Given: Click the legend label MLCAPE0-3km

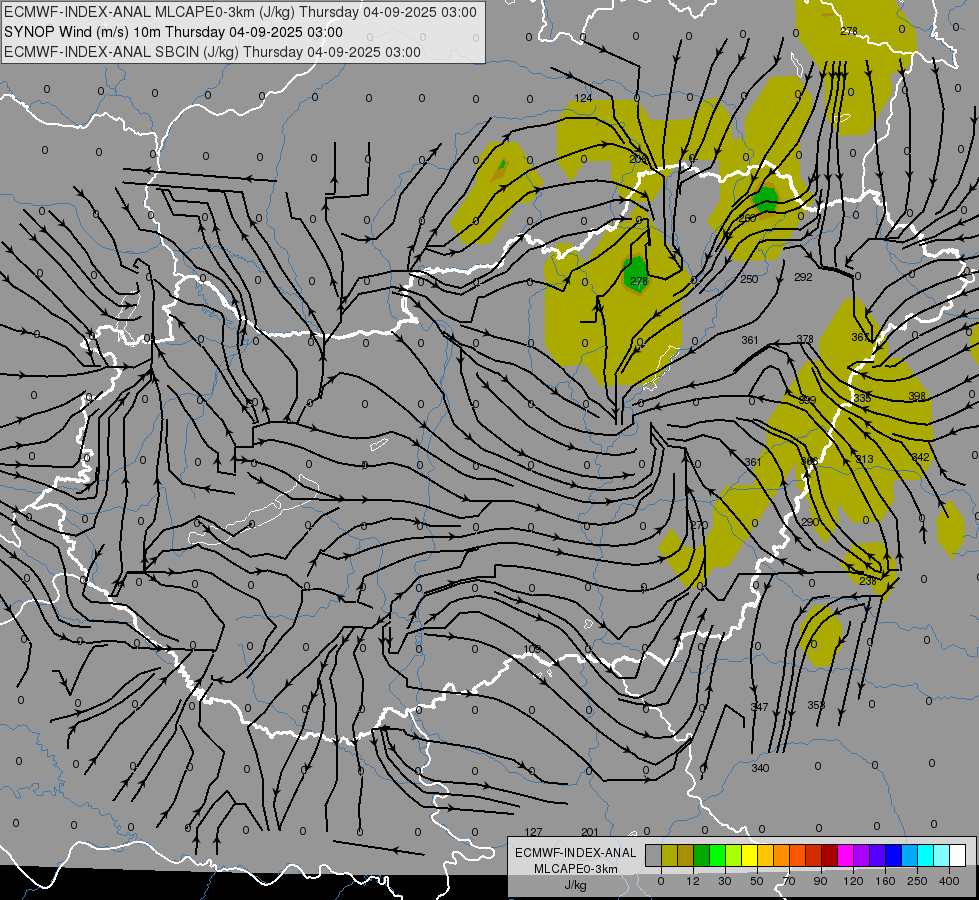Looking at the screenshot, I should point(575,869).
